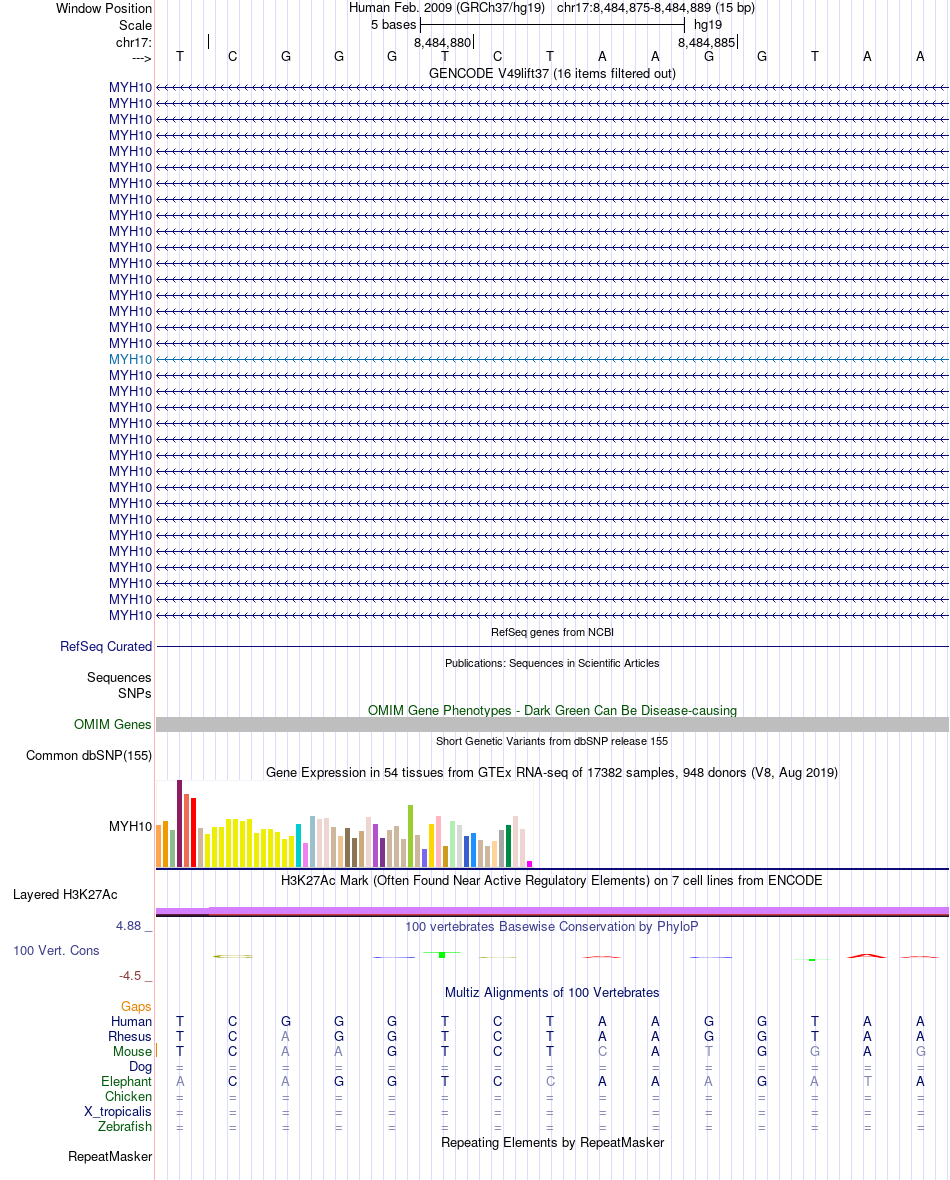Click the hg19 label beside scale bar
950x1180 pixels.
coord(708,25)
